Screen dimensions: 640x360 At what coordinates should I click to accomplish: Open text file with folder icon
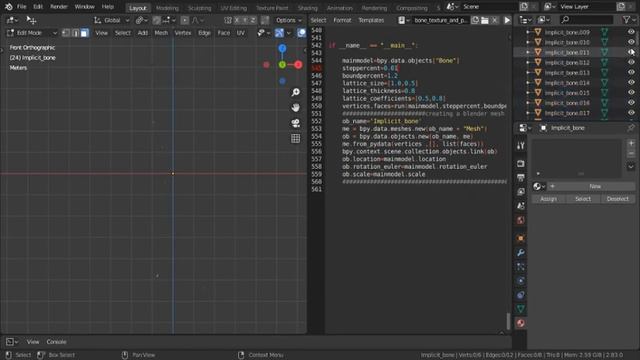coord(484,20)
